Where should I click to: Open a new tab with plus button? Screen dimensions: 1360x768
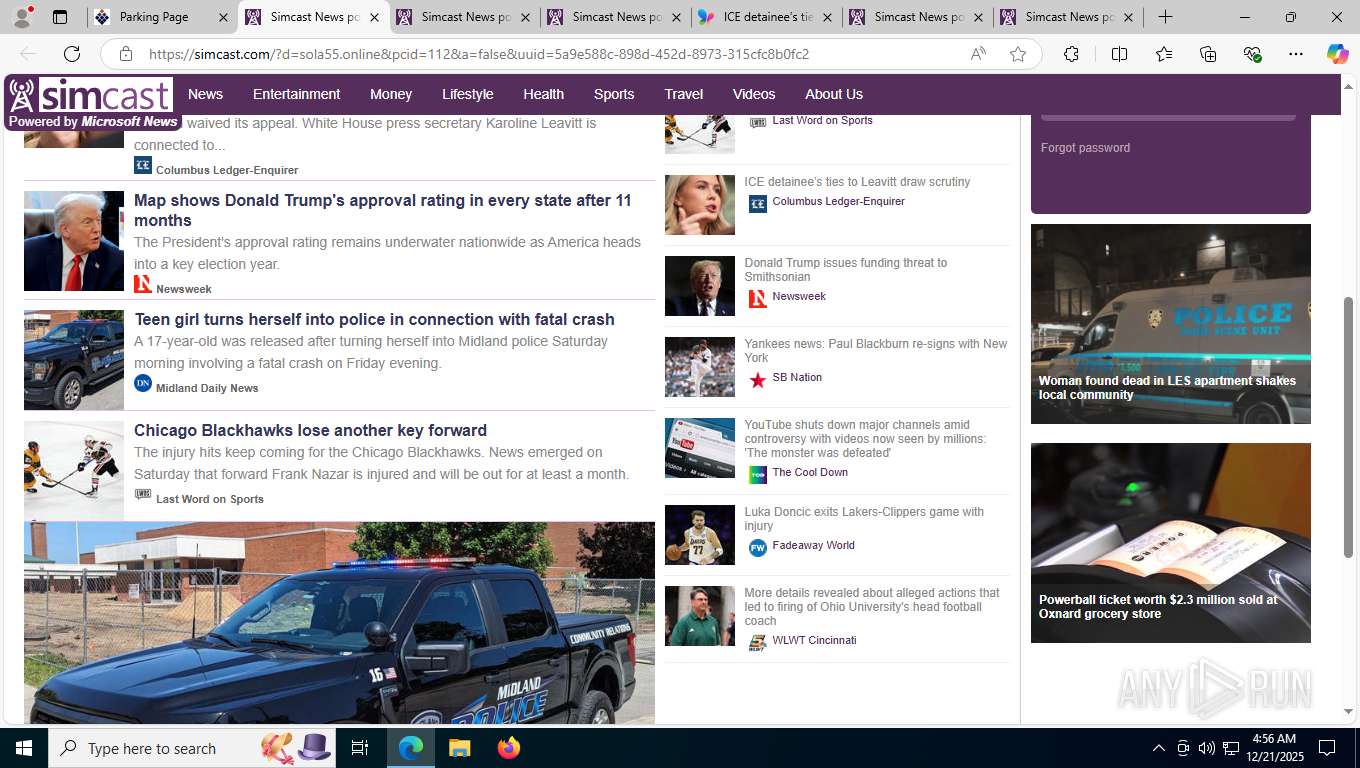(x=1165, y=17)
